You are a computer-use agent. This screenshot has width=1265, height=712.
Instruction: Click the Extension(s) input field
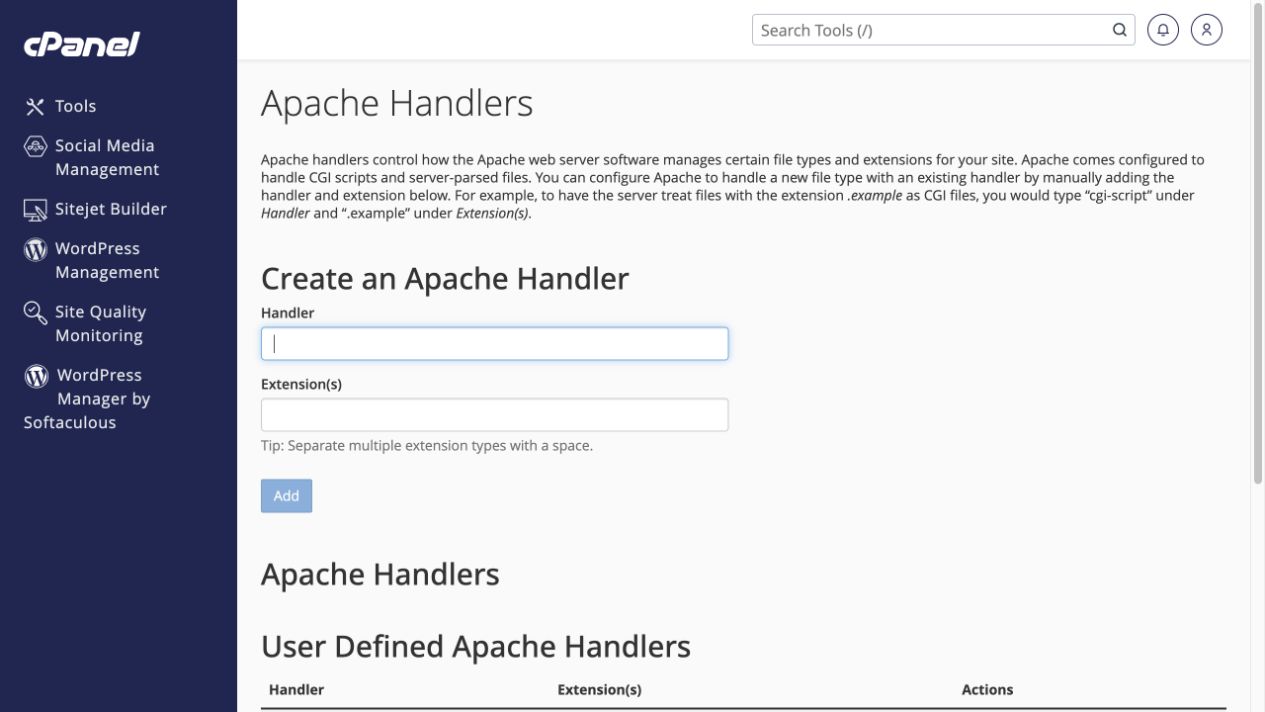pos(494,415)
